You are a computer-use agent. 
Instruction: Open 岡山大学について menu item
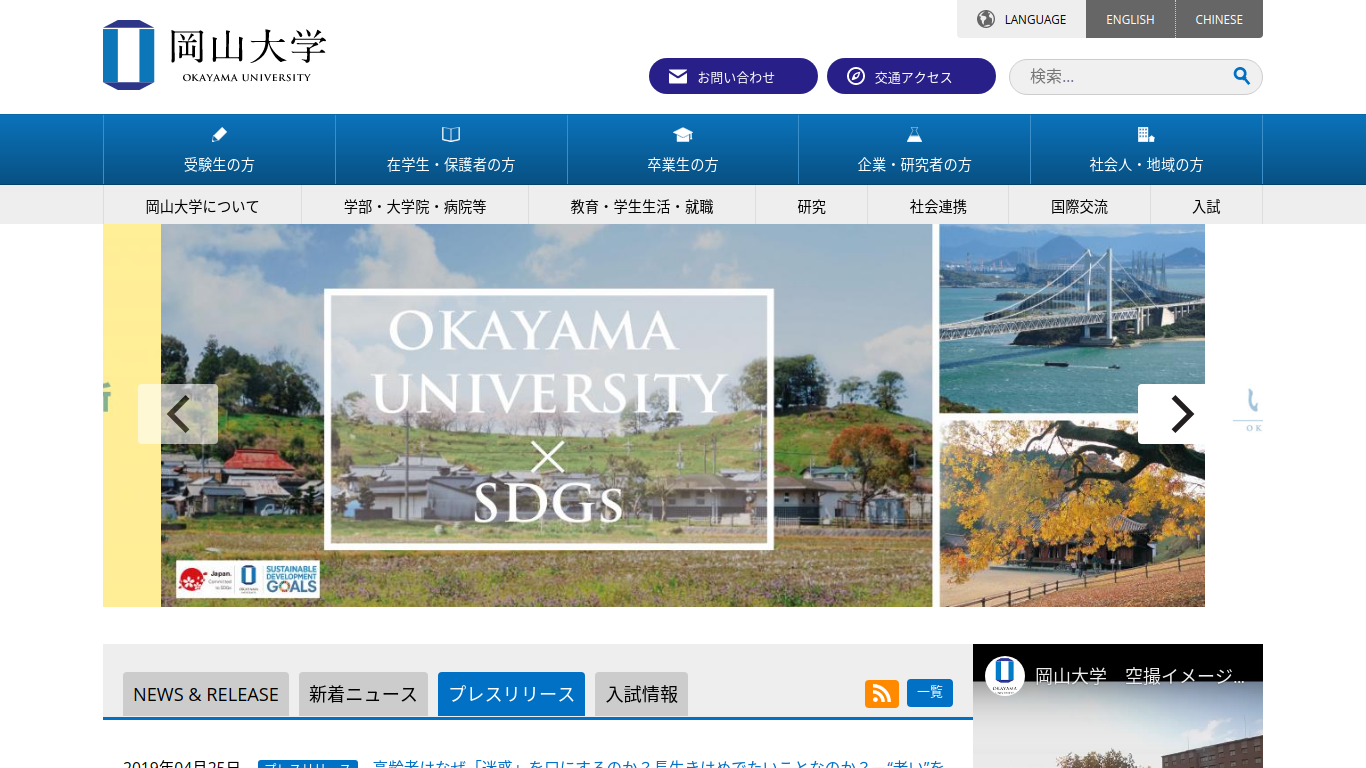[x=202, y=206]
